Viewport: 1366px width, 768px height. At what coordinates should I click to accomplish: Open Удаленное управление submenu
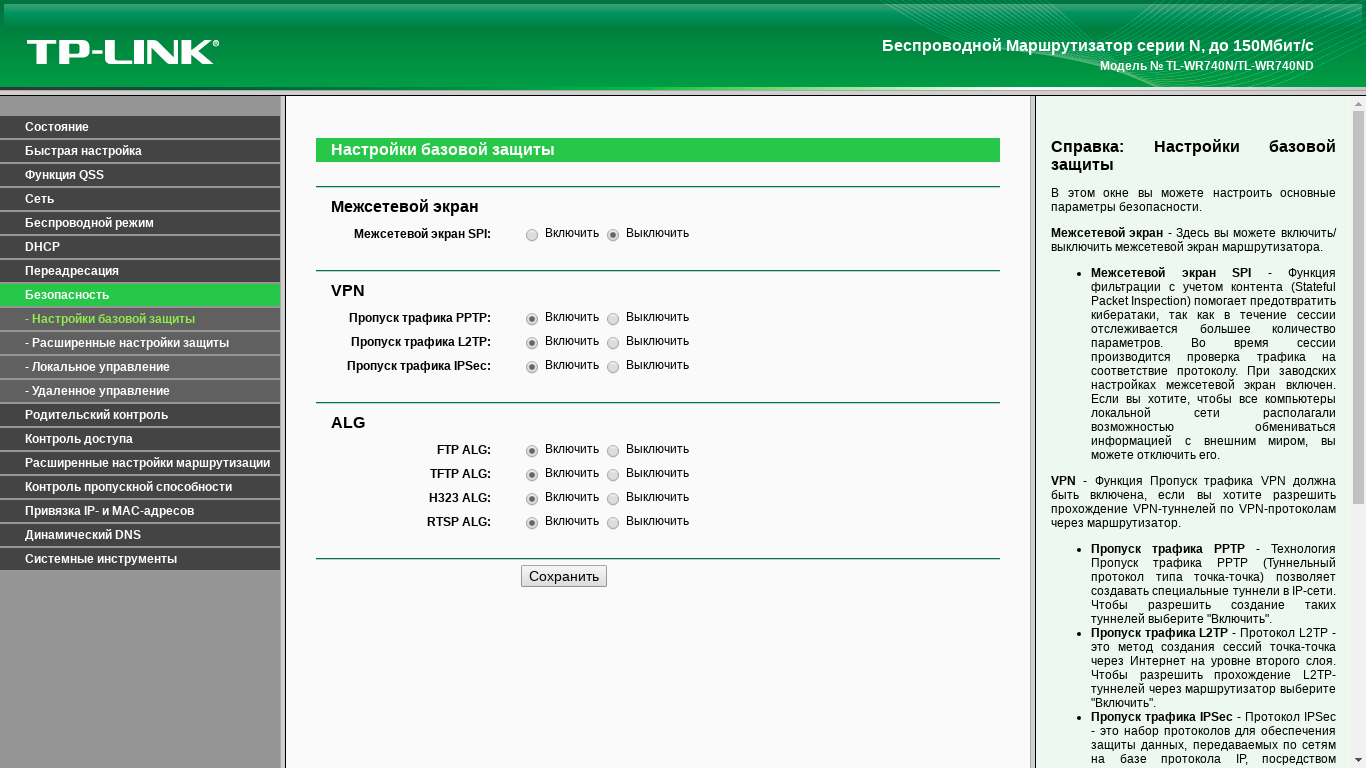(x=140, y=391)
